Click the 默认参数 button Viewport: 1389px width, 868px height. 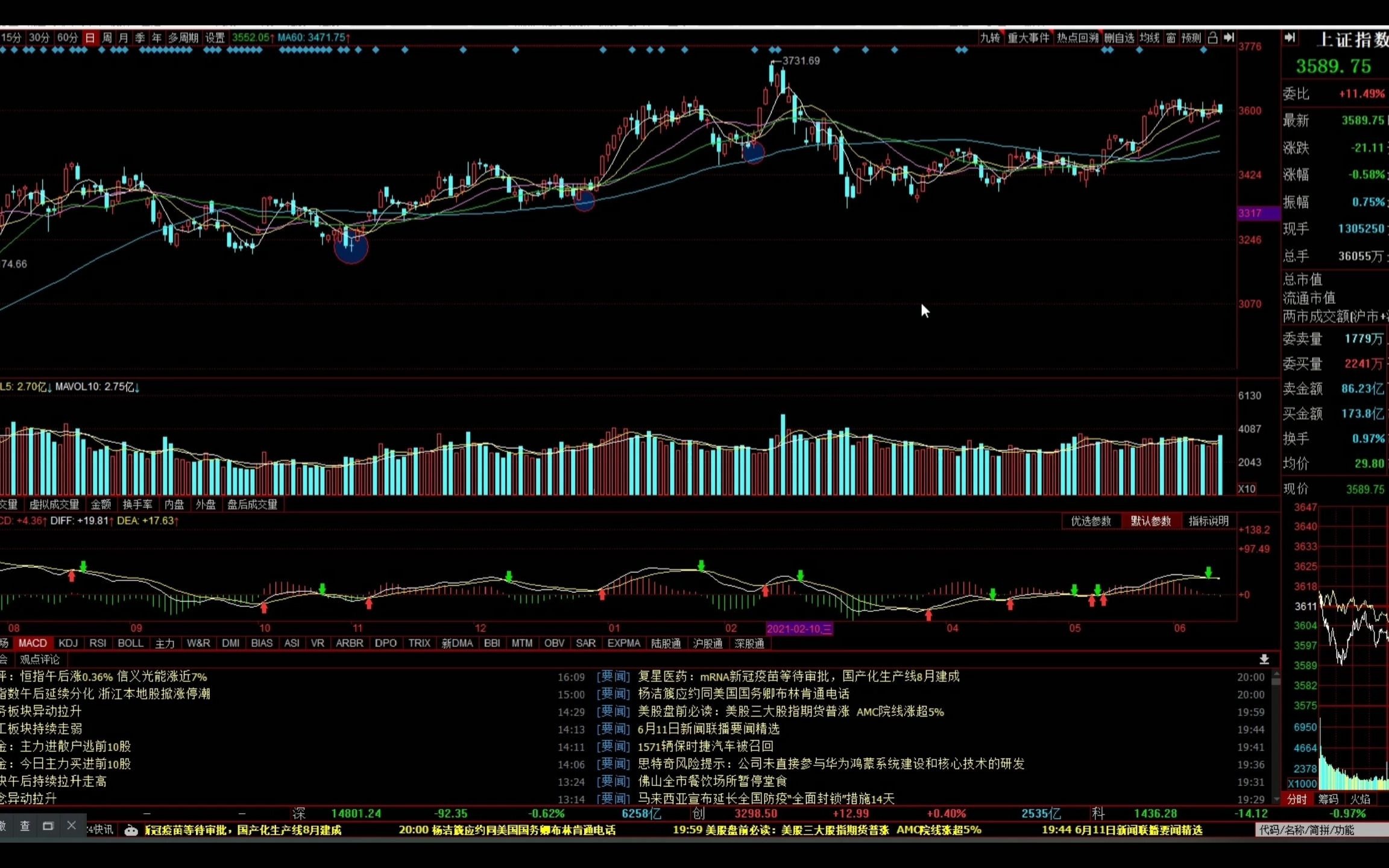pos(1150,521)
